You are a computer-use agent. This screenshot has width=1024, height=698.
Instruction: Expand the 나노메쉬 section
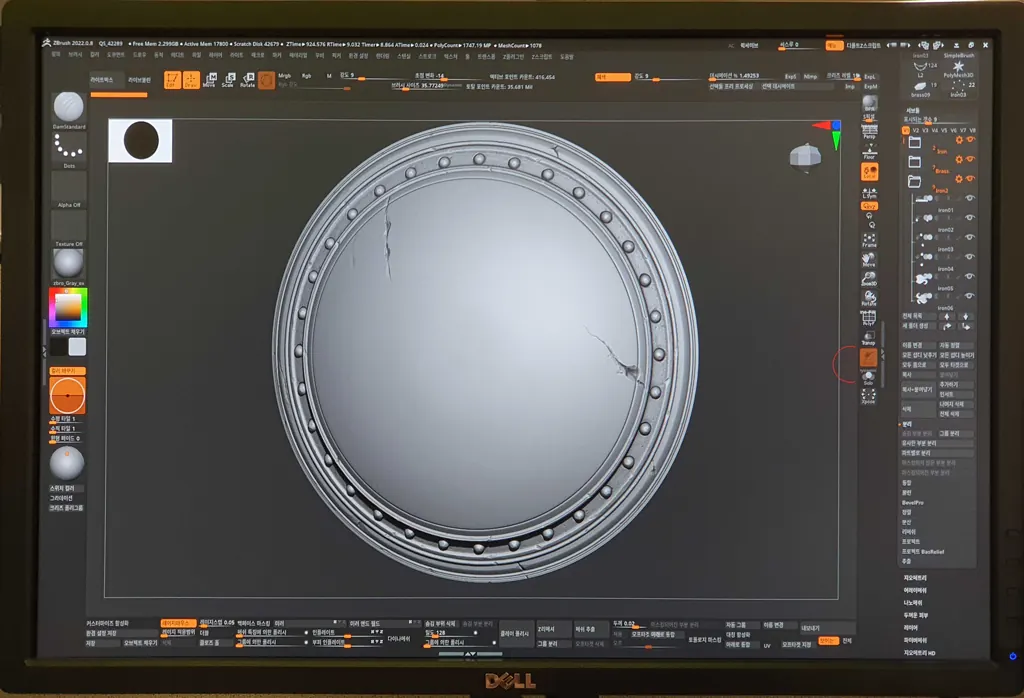[912, 603]
